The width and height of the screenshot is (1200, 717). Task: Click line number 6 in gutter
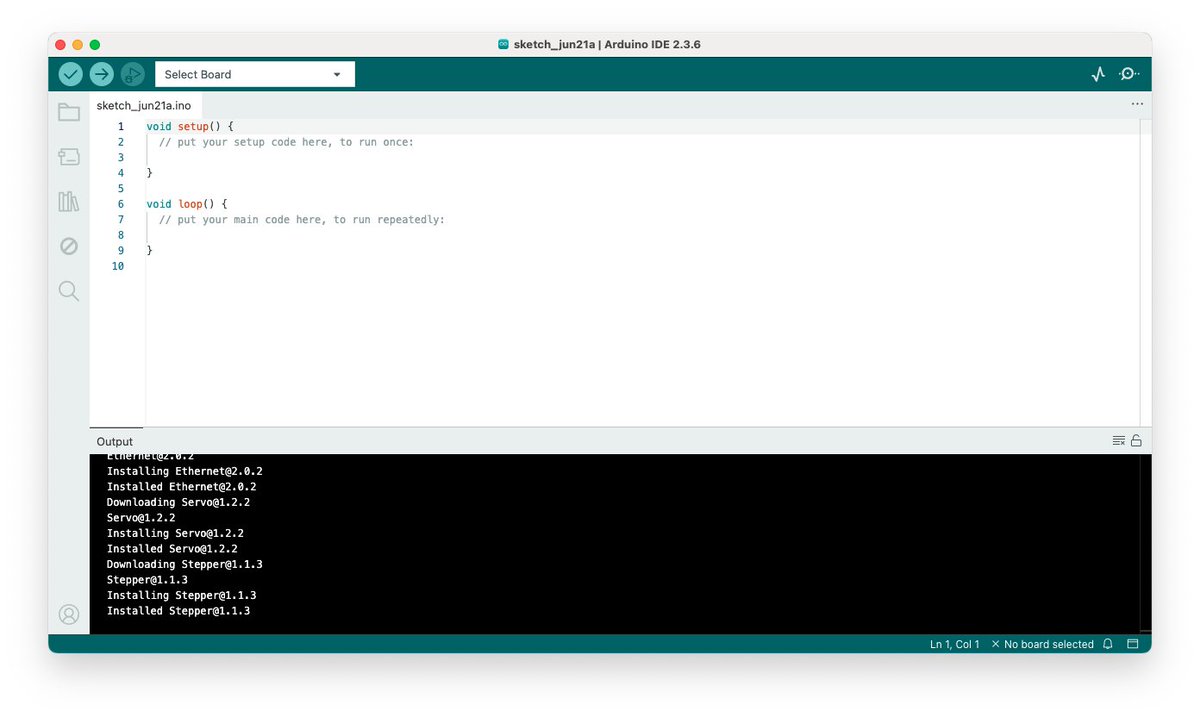[x=121, y=204]
